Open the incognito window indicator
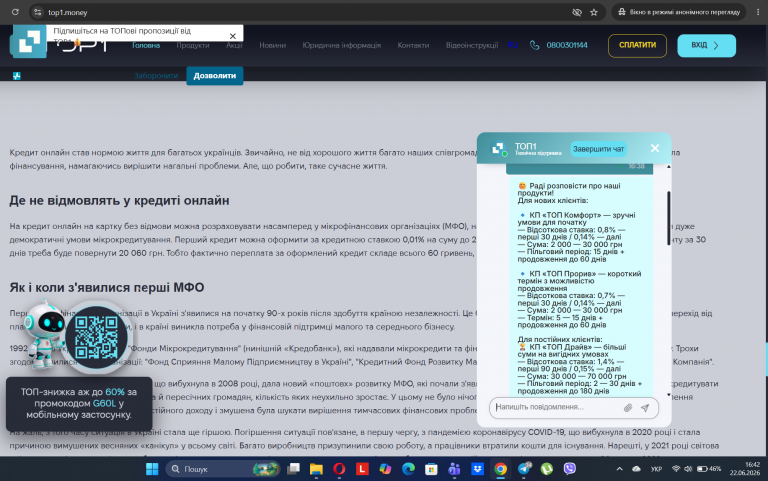 coord(679,12)
